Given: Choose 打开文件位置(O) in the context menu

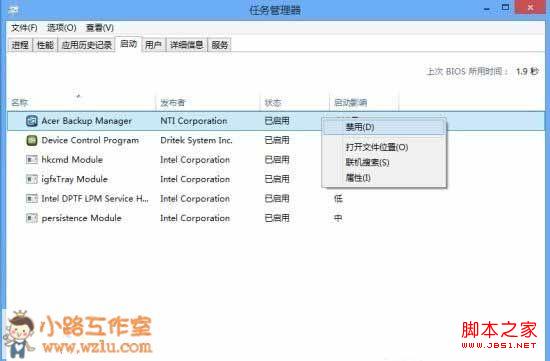Looking at the screenshot, I should pyautogui.click(x=384, y=147).
